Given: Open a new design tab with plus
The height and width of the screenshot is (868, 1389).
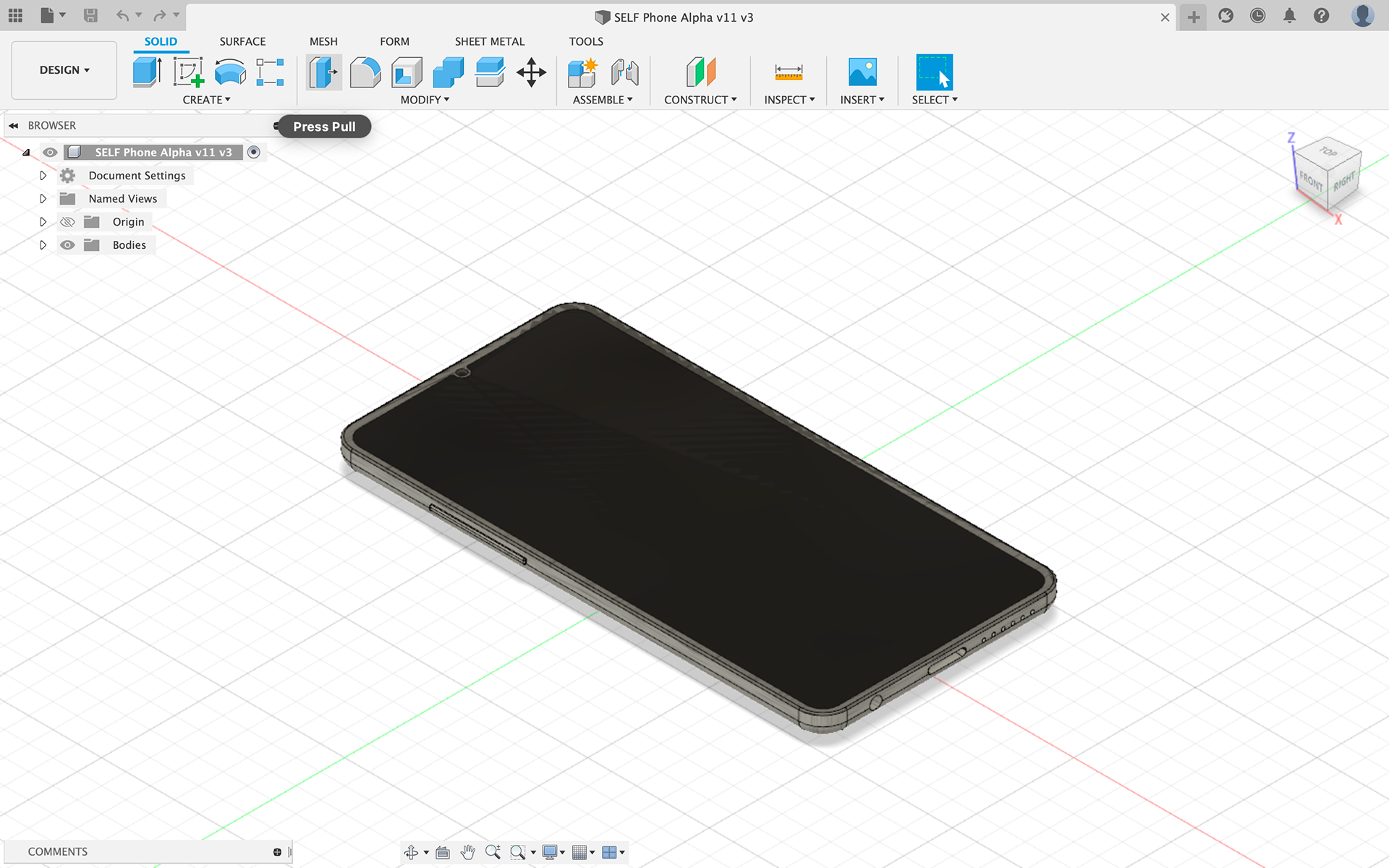Looking at the screenshot, I should (x=1194, y=17).
